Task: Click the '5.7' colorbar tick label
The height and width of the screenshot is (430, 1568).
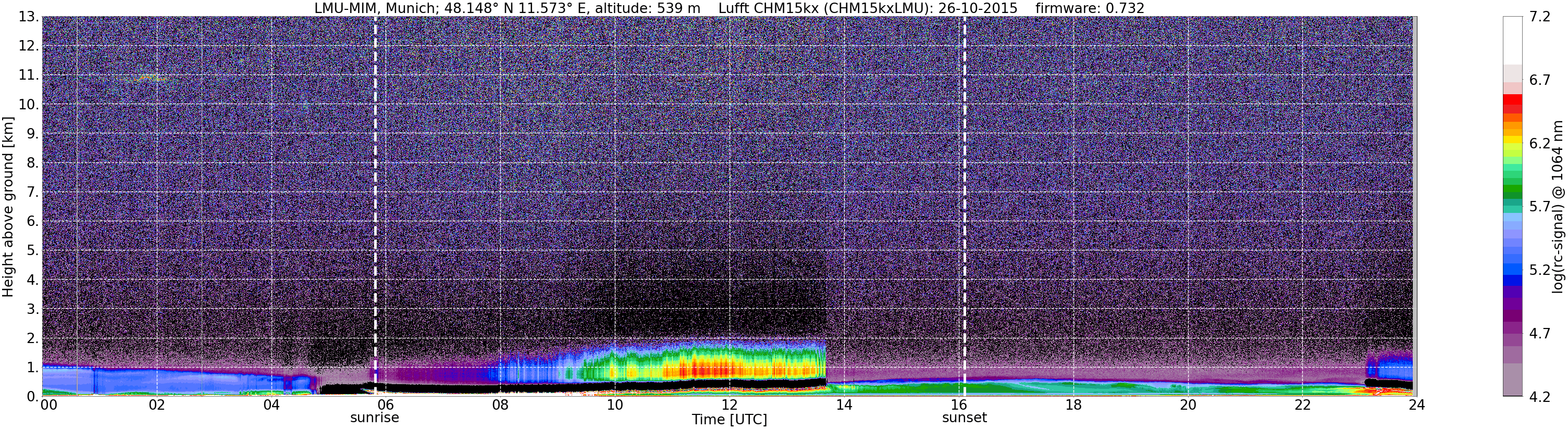Action: coord(1540,207)
